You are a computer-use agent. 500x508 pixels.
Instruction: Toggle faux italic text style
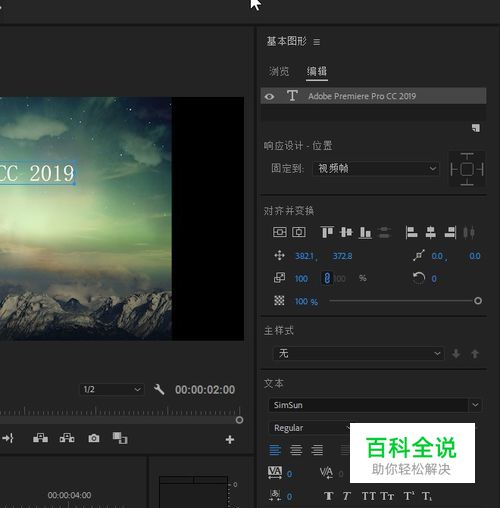(347, 496)
